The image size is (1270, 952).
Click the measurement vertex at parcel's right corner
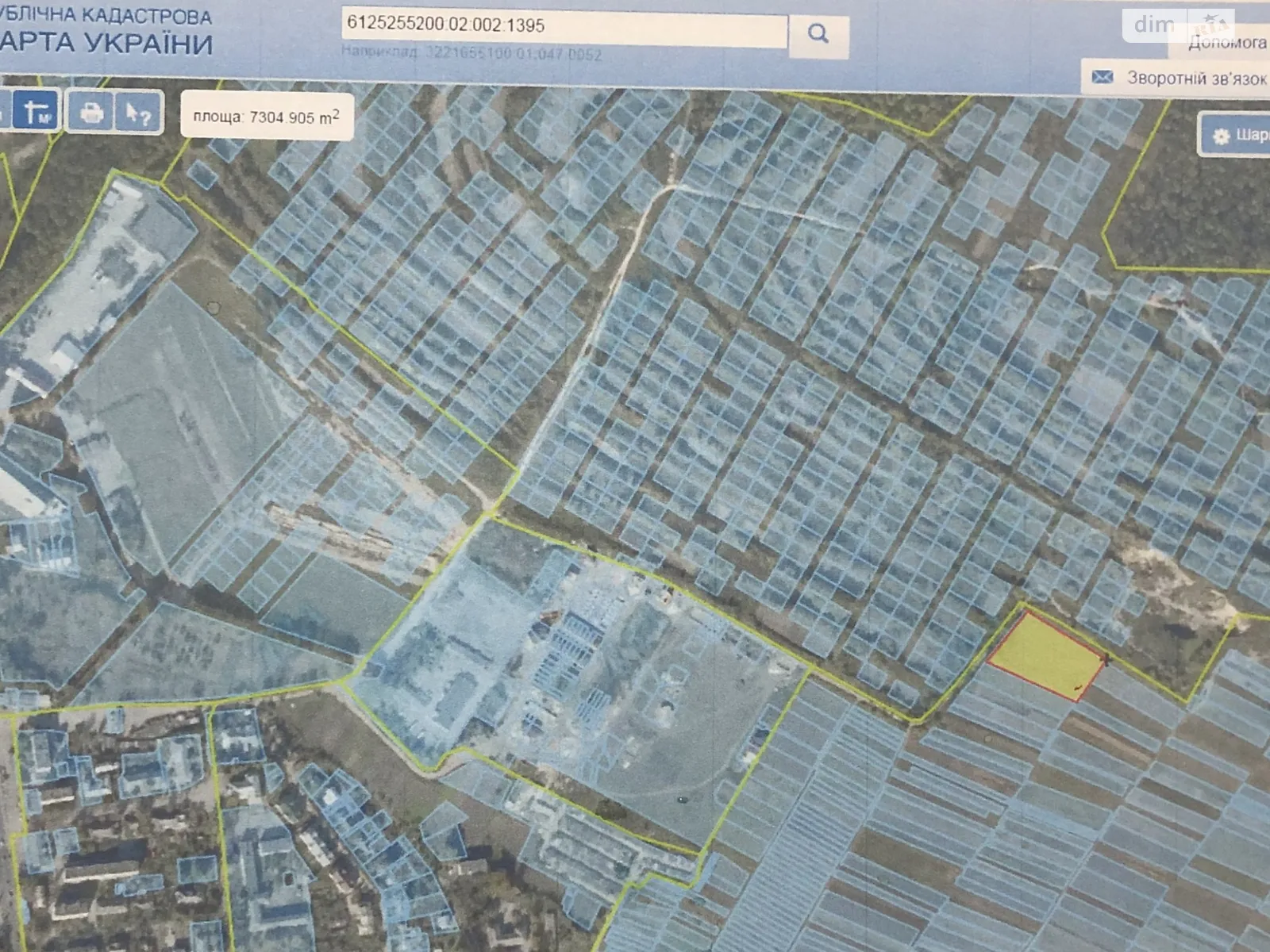coord(1105,658)
